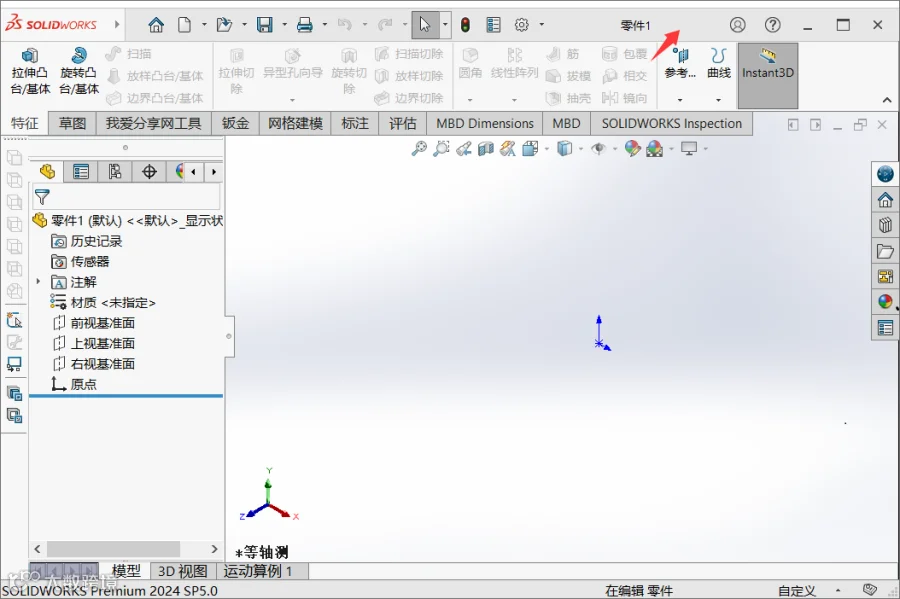The image size is (900, 599).
Task: Open the Apply Scene icon in the view toolbar
Action: click(654, 149)
